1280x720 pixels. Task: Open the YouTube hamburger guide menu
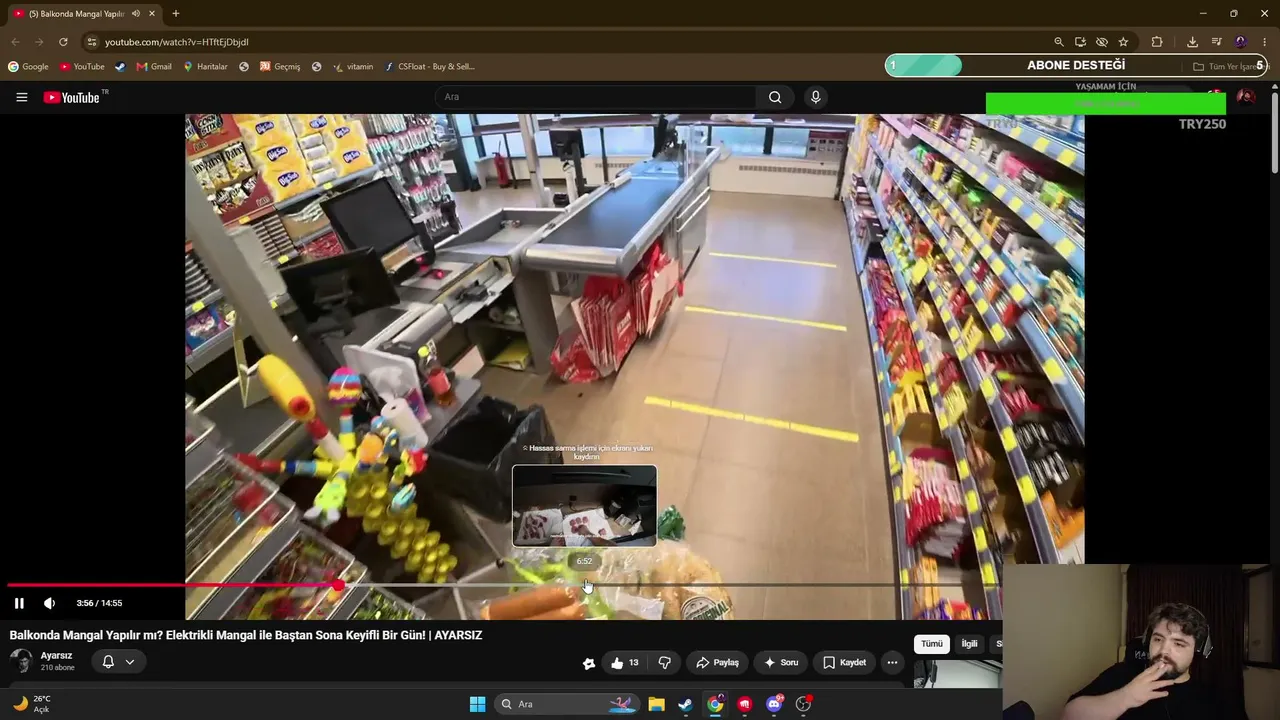pyautogui.click(x=21, y=97)
